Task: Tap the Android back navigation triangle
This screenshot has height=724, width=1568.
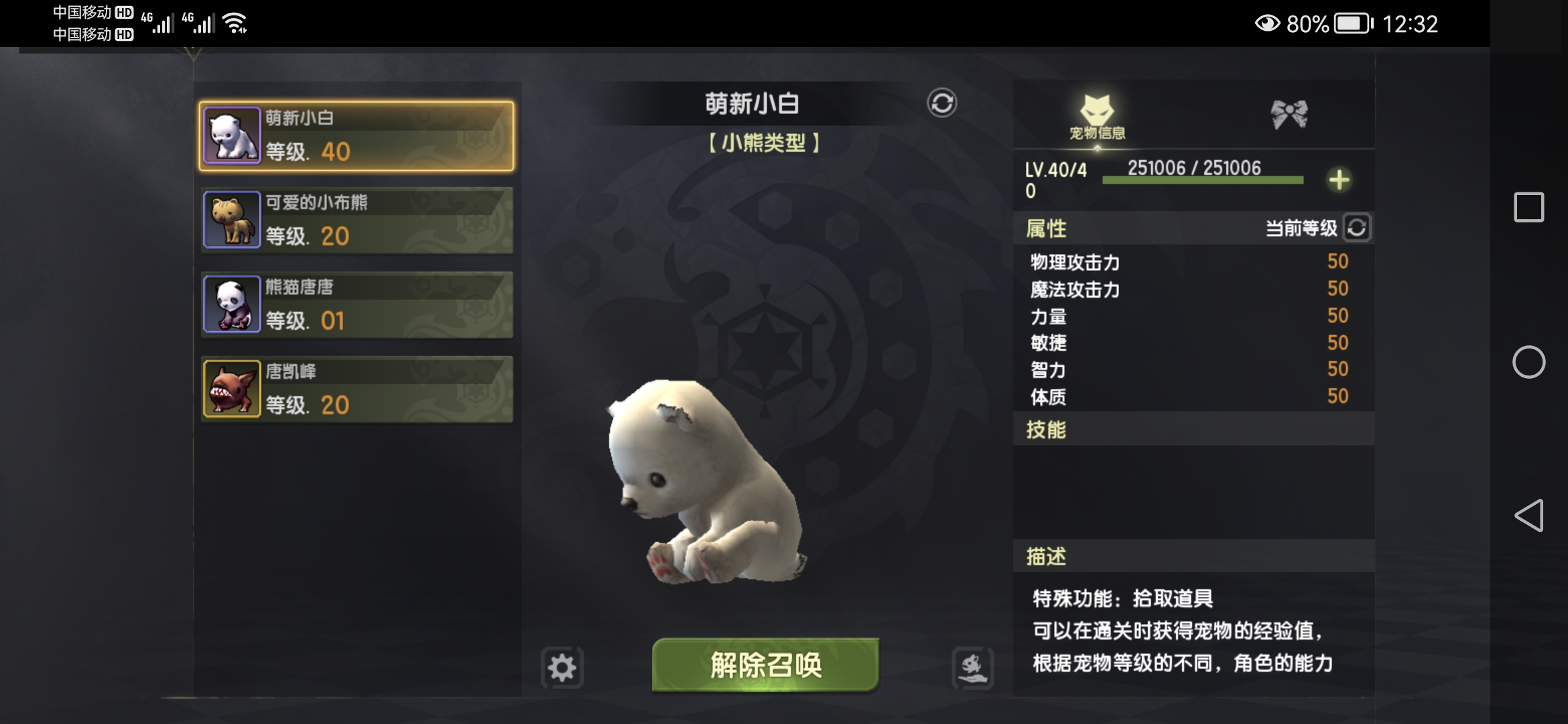Action: click(x=1529, y=516)
